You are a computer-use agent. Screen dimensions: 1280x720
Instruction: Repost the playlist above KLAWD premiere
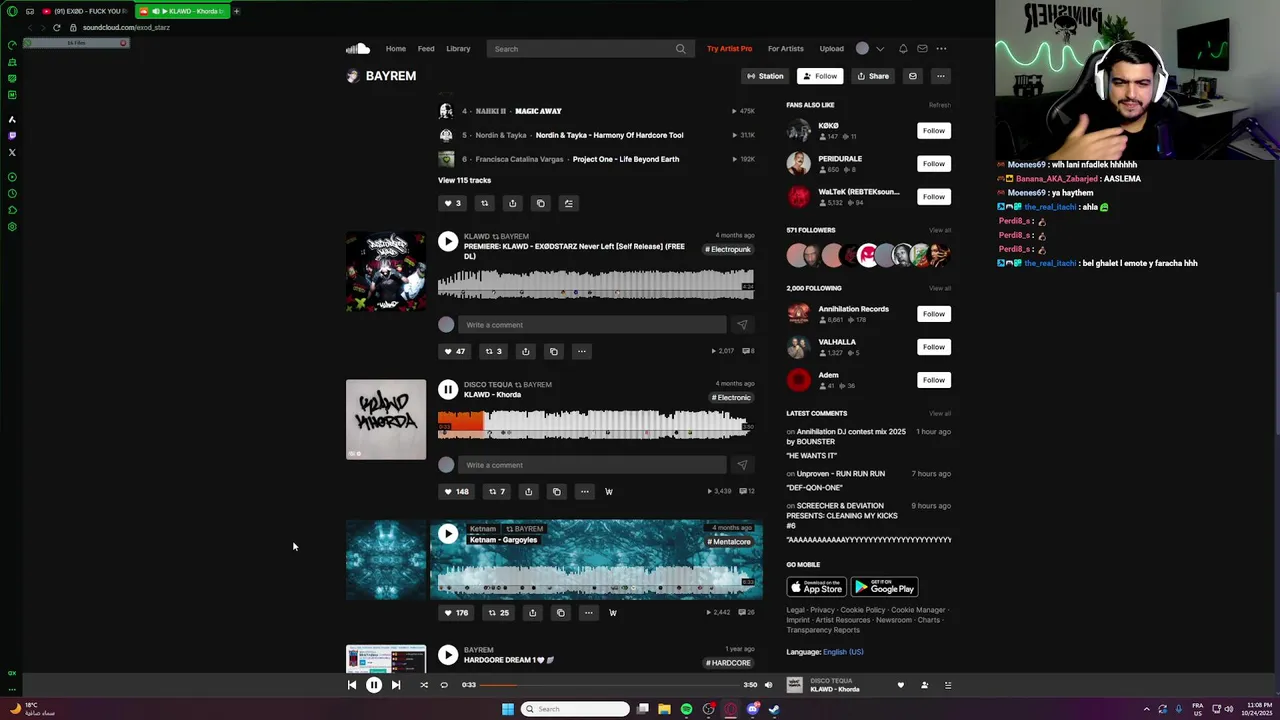pyautogui.click(x=484, y=203)
